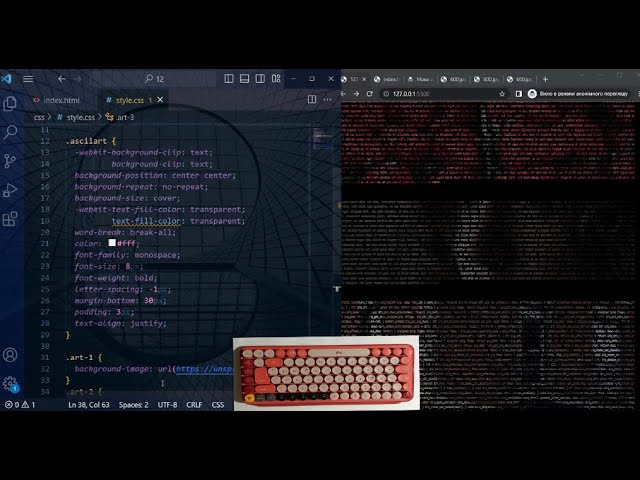
Task: Close the style.css tab
Action: [160, 100]
